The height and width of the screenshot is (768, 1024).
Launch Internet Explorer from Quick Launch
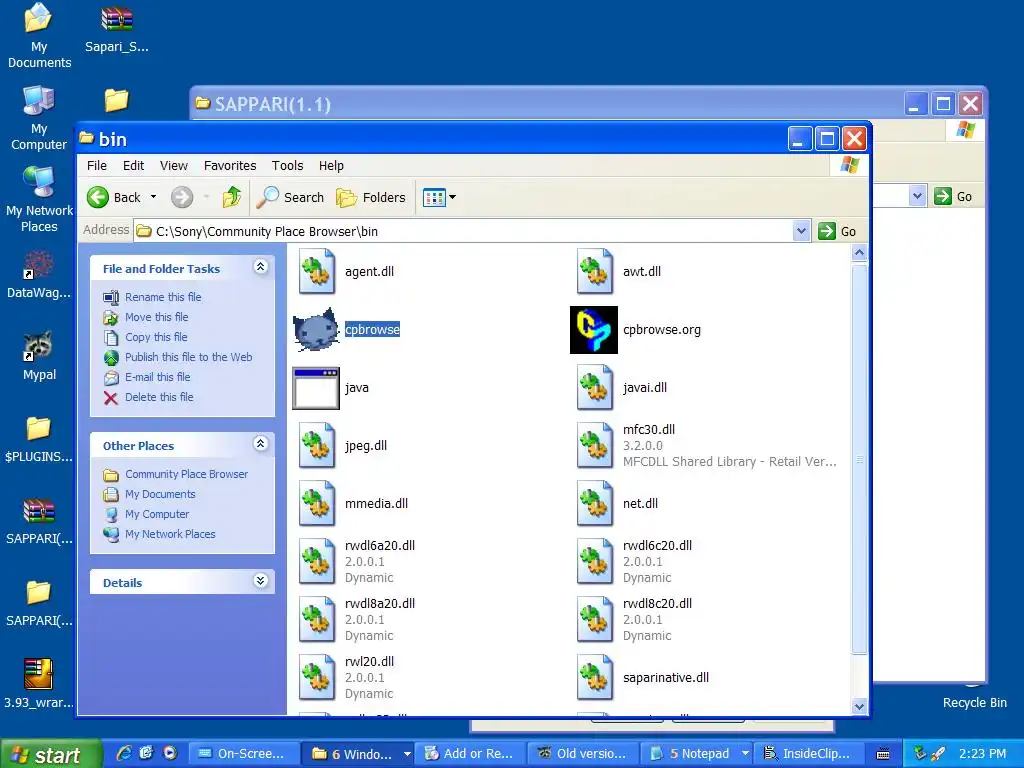(123, 753)
